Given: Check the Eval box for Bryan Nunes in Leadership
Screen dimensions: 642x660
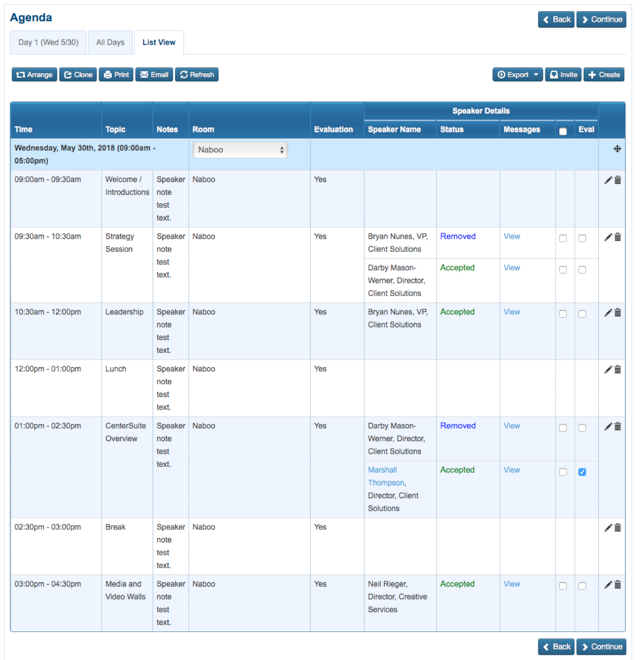Looking at the screenshot, I should click(x=582, y=314).
